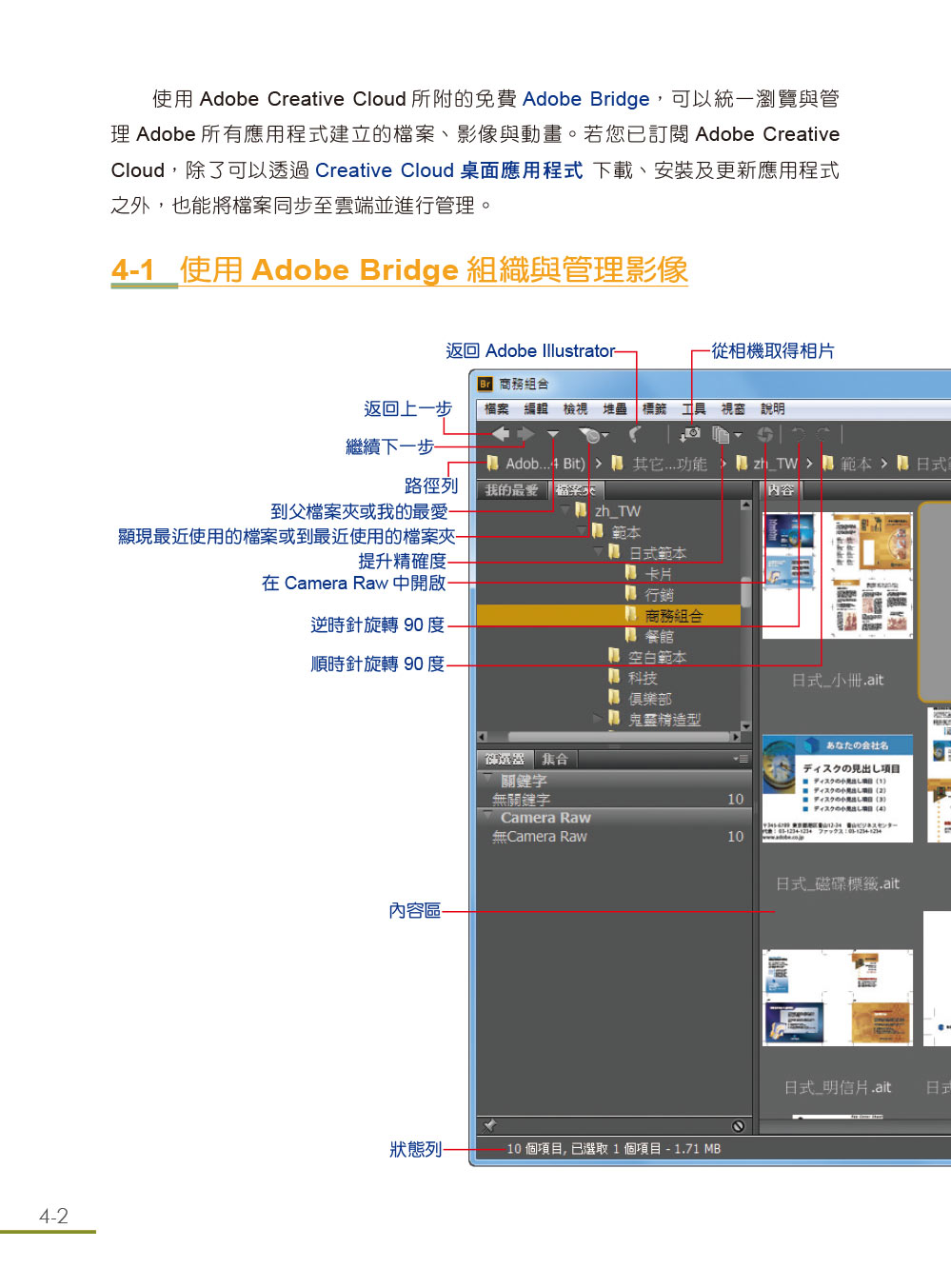Click the folder tree scroll right arrow

pos(736,737)
